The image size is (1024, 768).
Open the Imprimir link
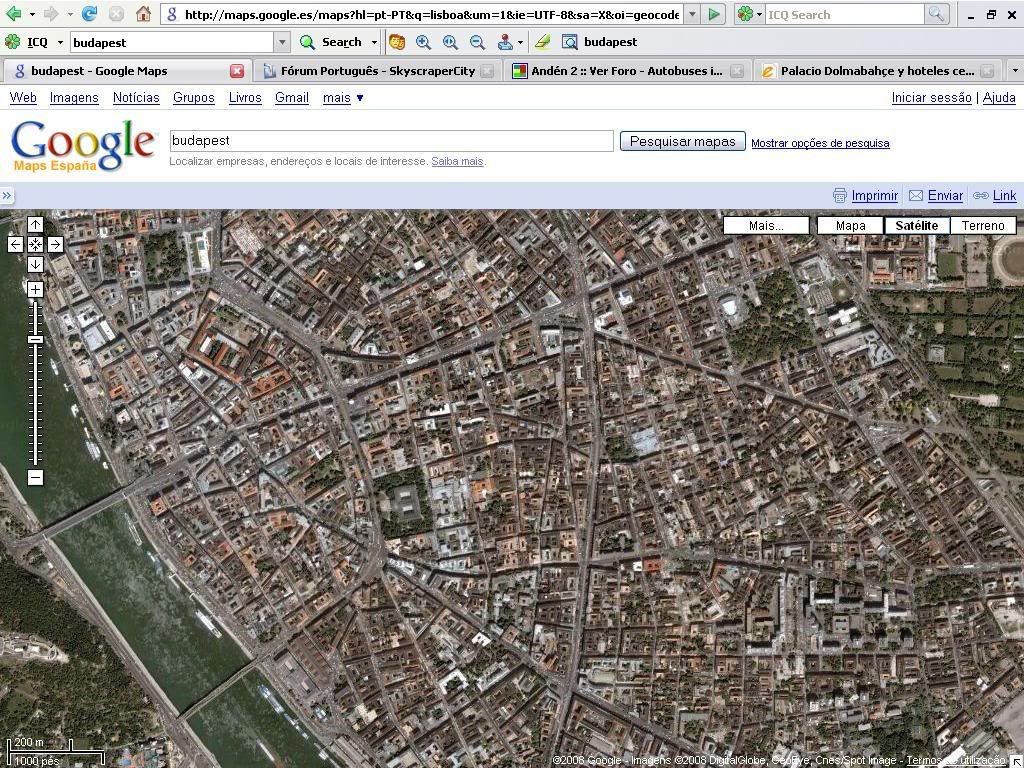point(874,196)
